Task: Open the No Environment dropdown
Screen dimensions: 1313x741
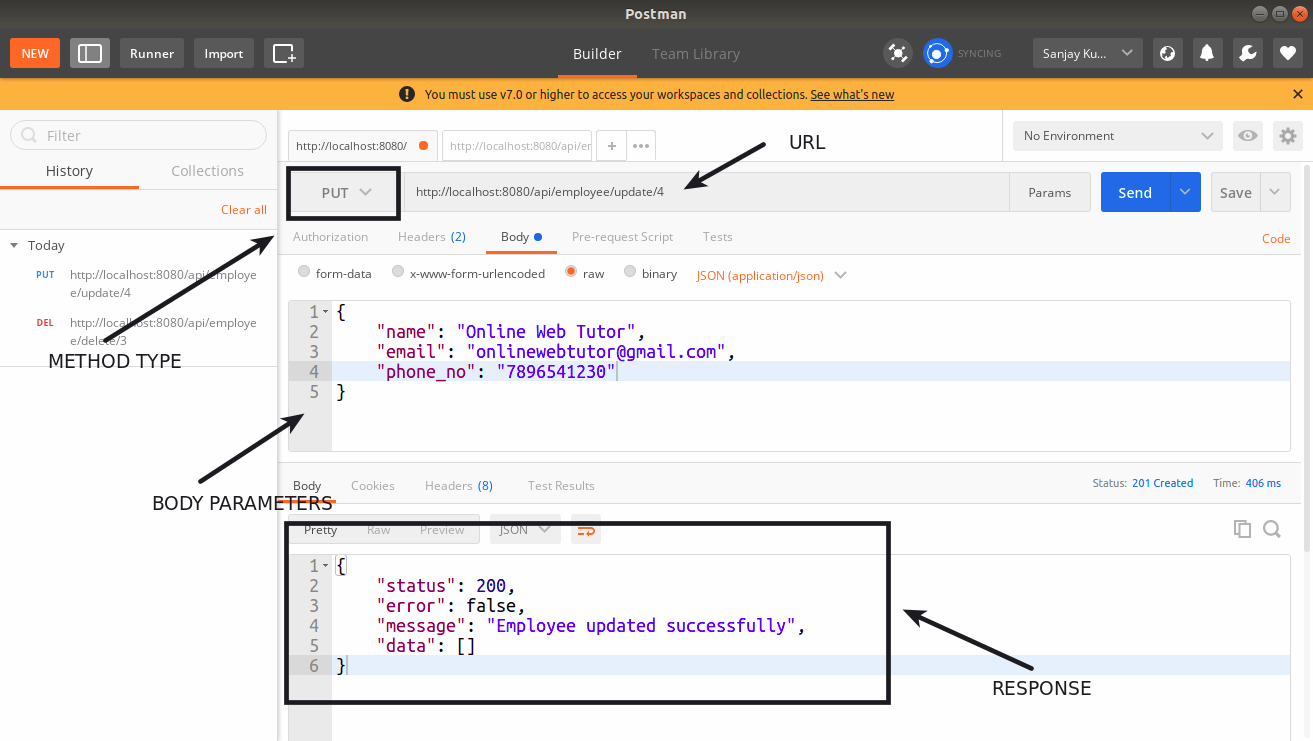Action: pos(1116,135)
